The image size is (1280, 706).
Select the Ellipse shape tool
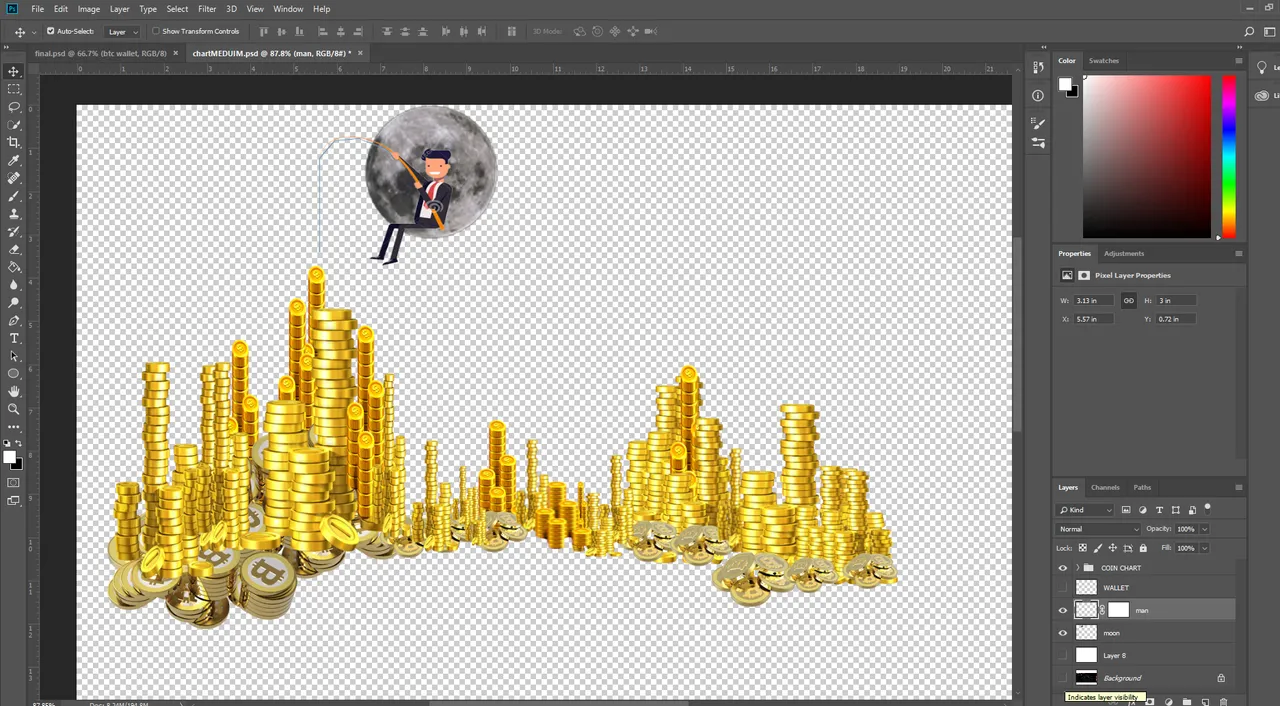point(14,374)
